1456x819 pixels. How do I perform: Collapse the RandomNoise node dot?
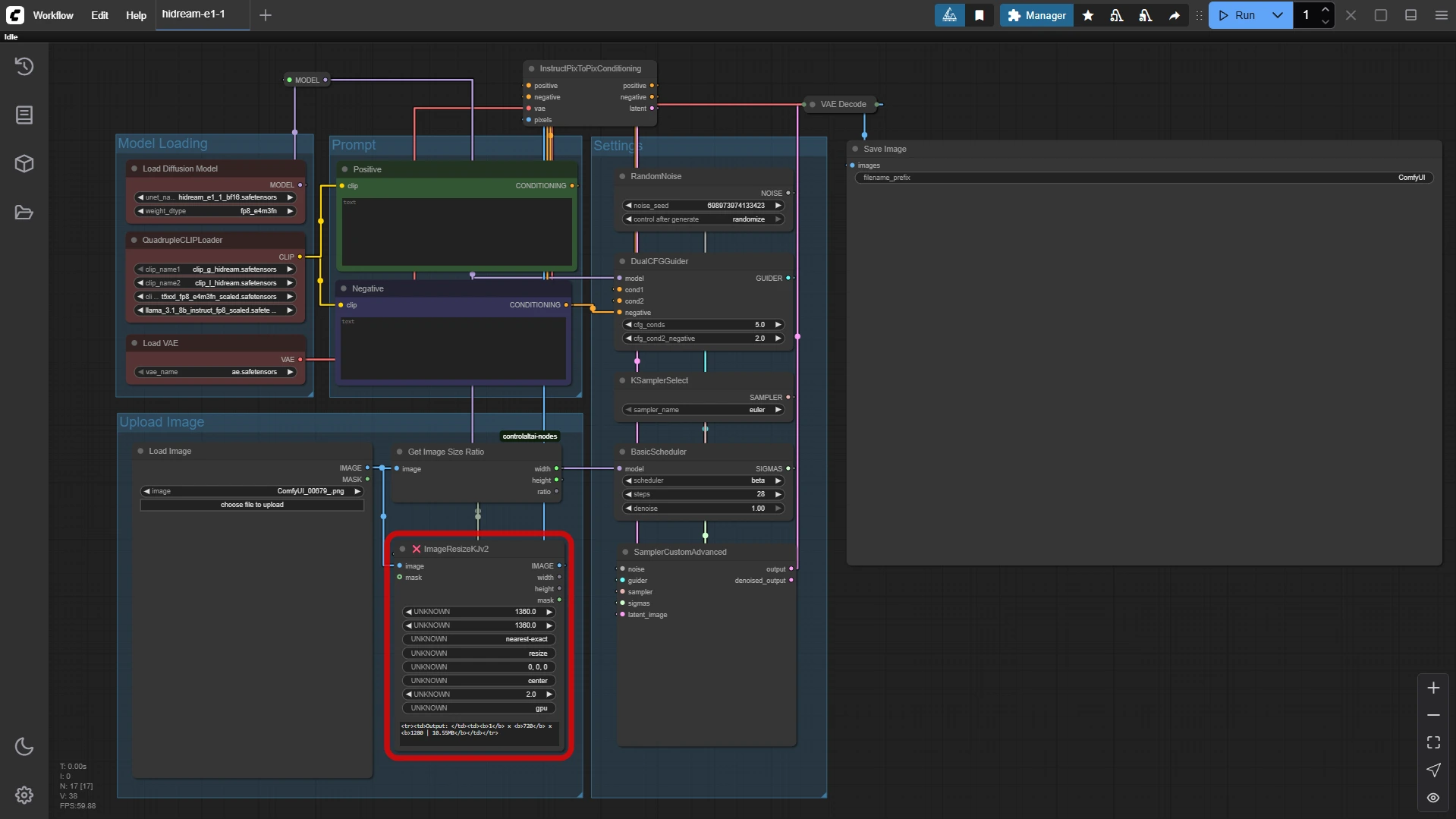pyautogui.click(x=622, y=176)
